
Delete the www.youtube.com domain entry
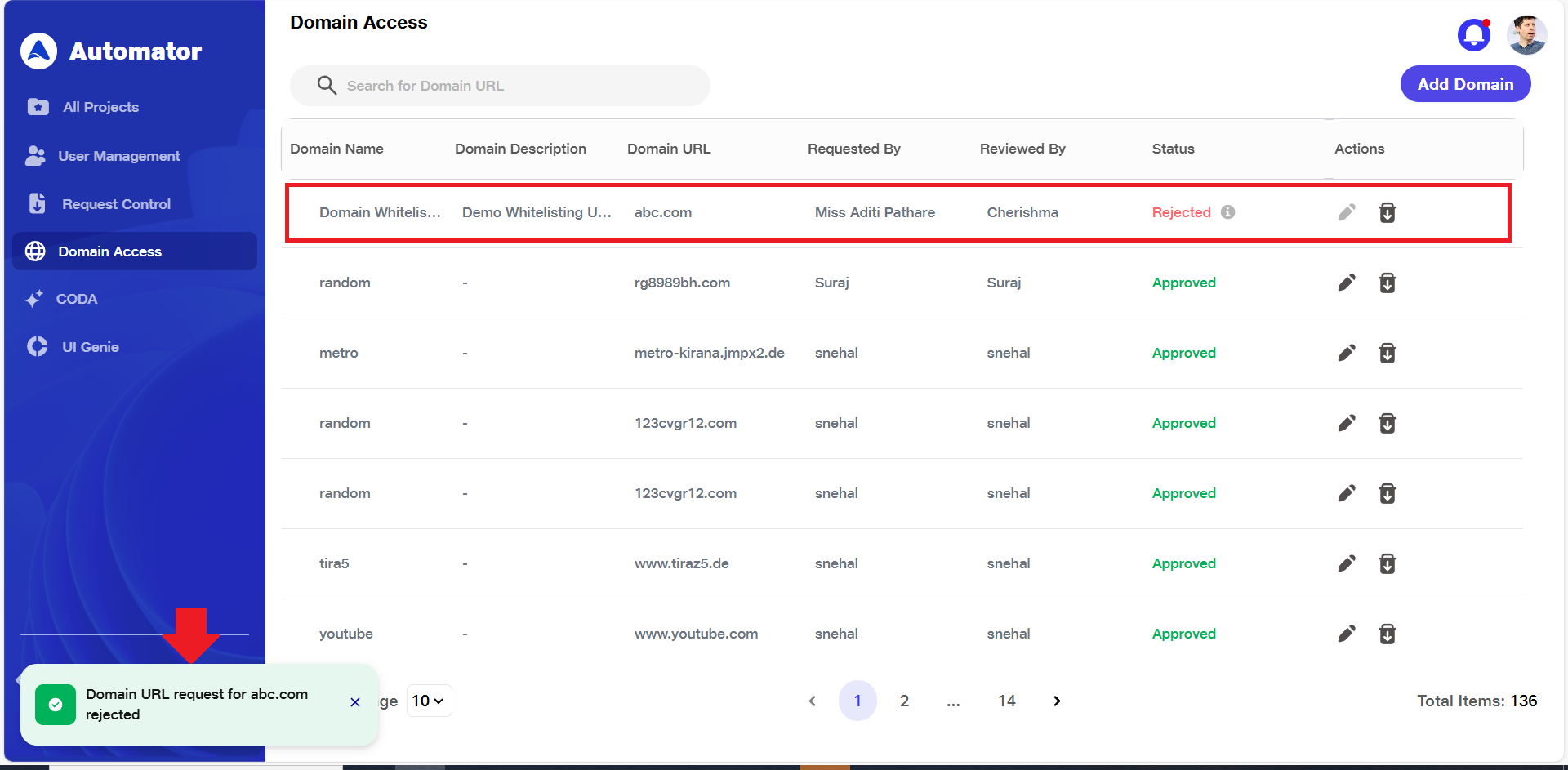[1387, 634]
